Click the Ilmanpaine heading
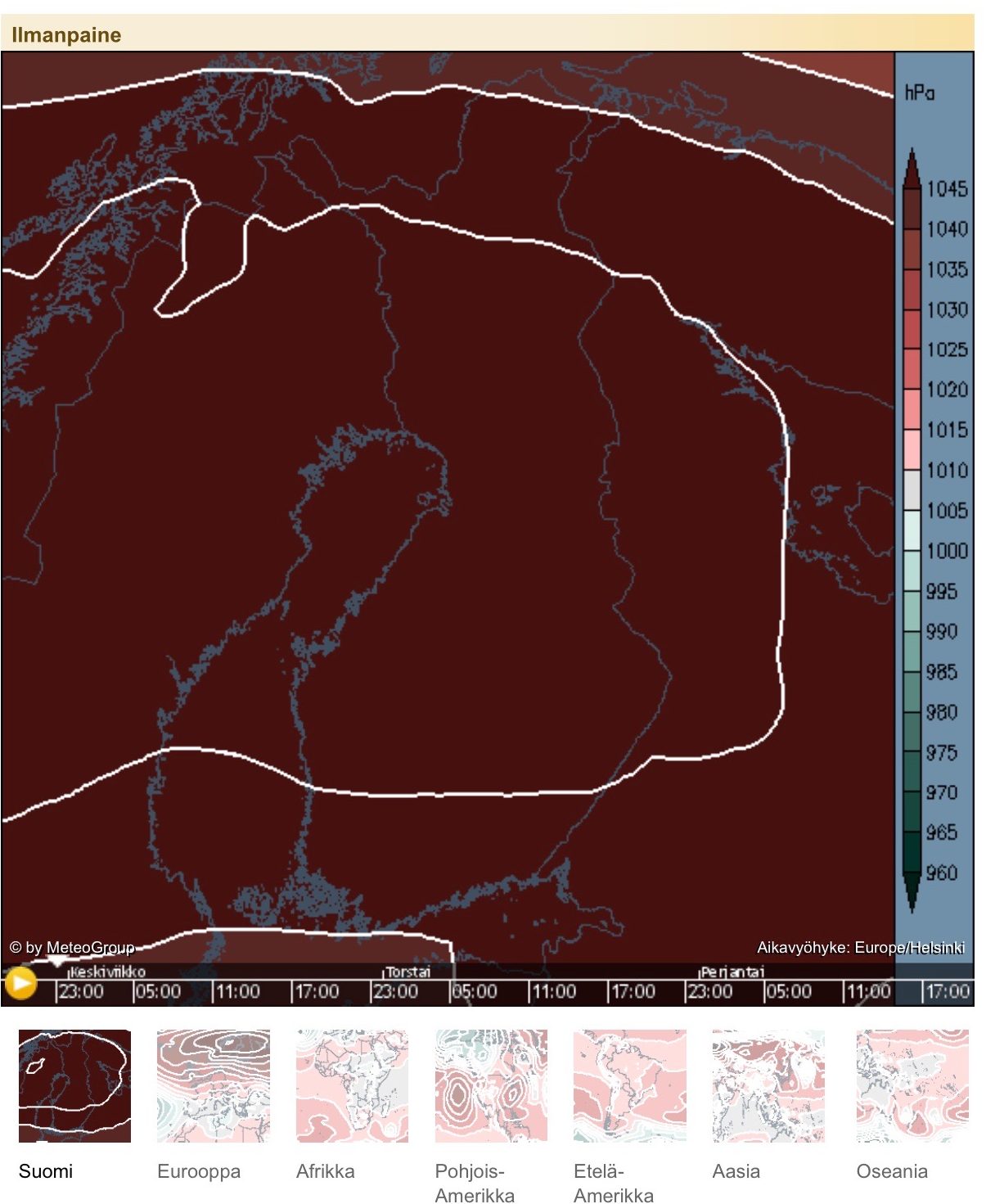Screen dimensions: 1004x1204 coord(66,35)
